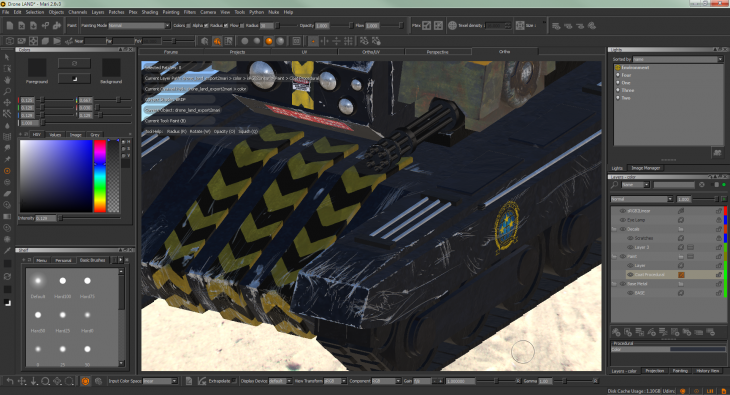Select the Eraser tool in left toolbar
Screen dimensions: 730x395
[x=7, y=193]
